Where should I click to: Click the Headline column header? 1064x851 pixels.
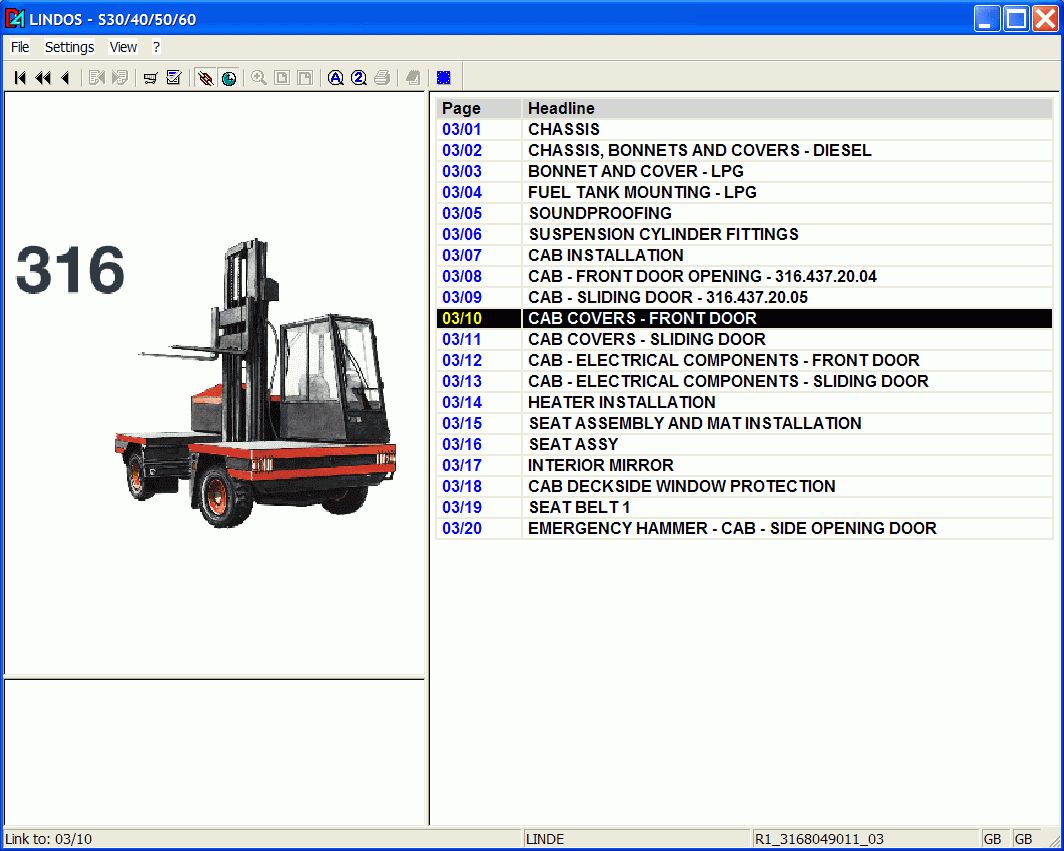[x=562, y=108]
